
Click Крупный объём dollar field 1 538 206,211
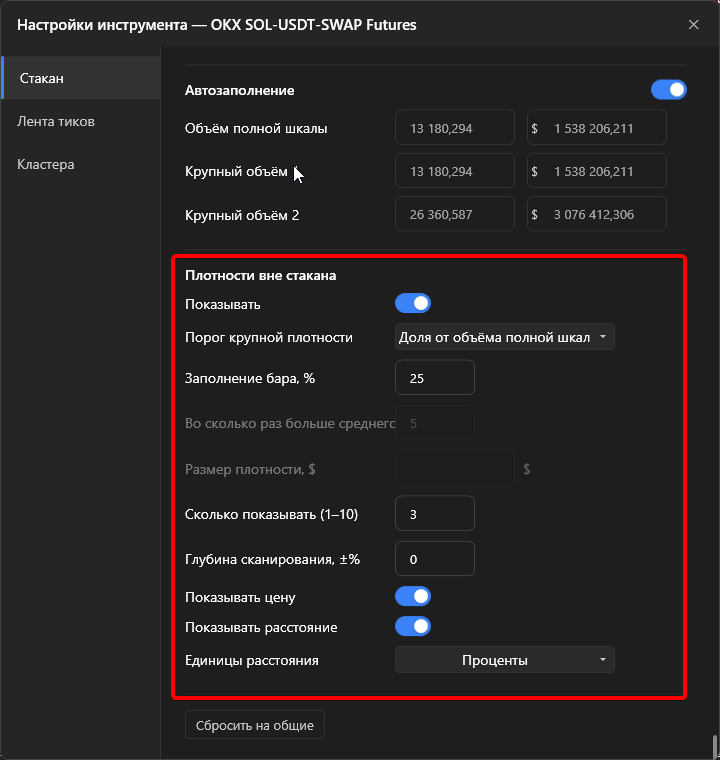point(597,171)
